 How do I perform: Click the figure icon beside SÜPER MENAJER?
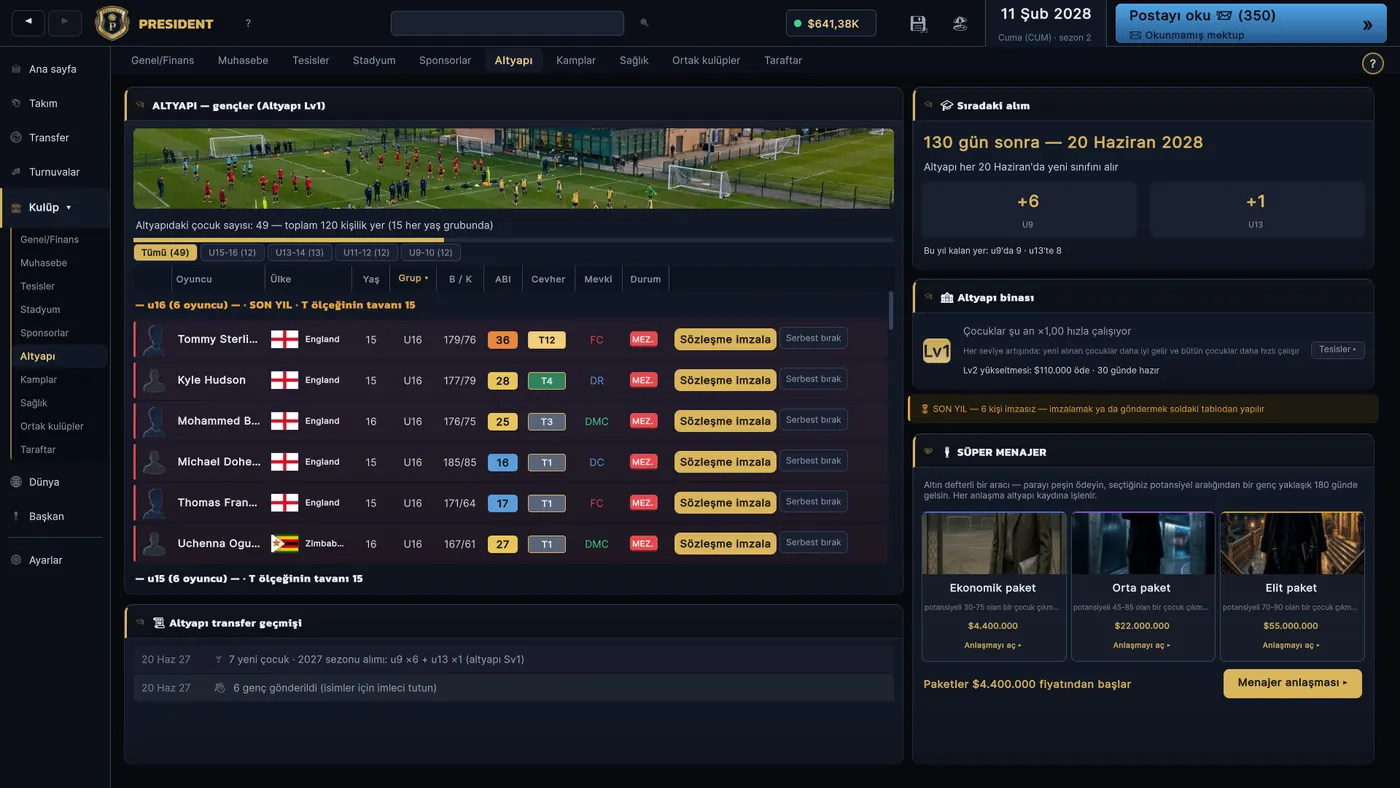coord(947,452)
